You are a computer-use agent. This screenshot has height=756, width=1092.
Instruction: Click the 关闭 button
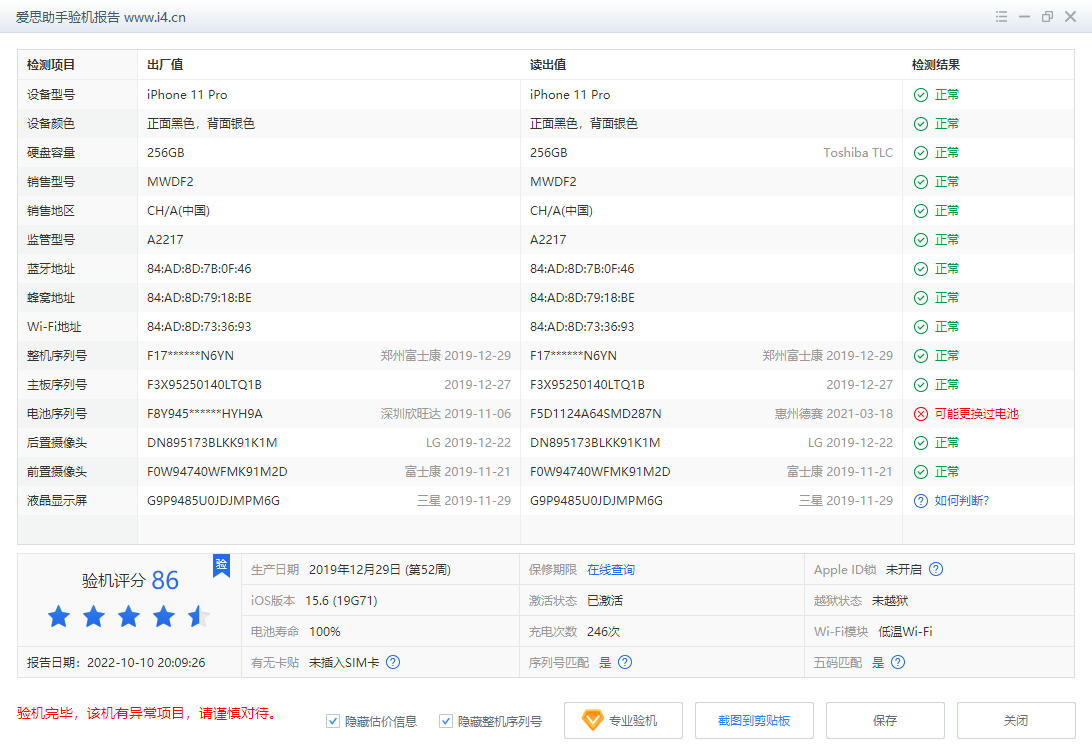click(x=1016, y=720)
